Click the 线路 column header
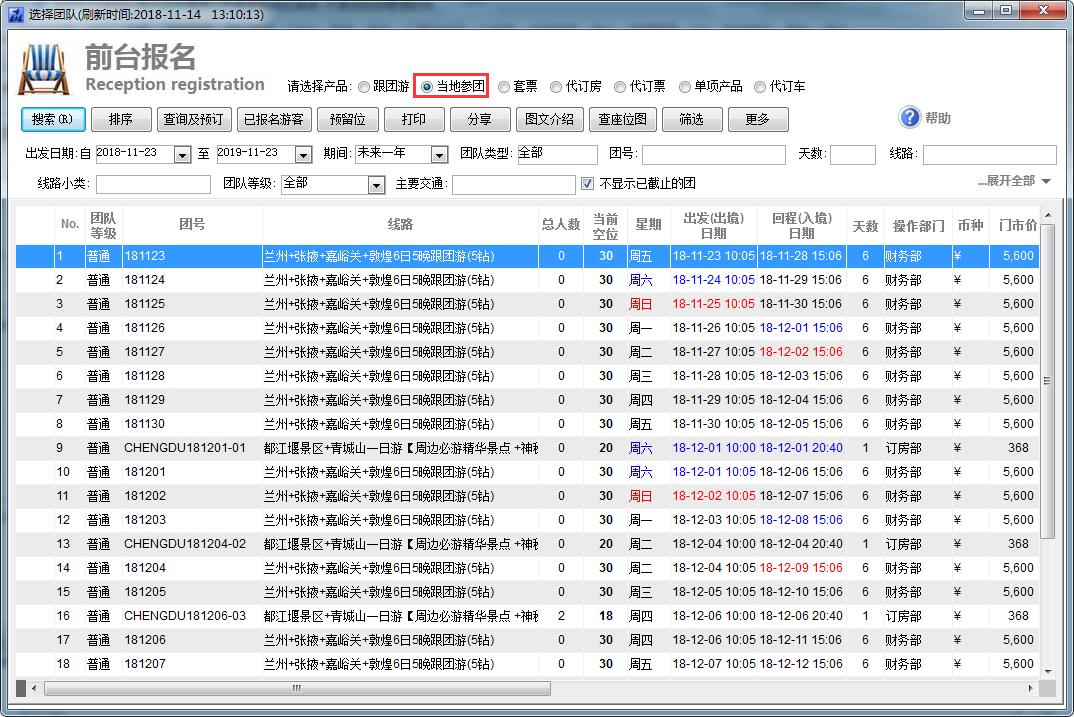The width and height of the screenshot is (1074, 717). 400,225
